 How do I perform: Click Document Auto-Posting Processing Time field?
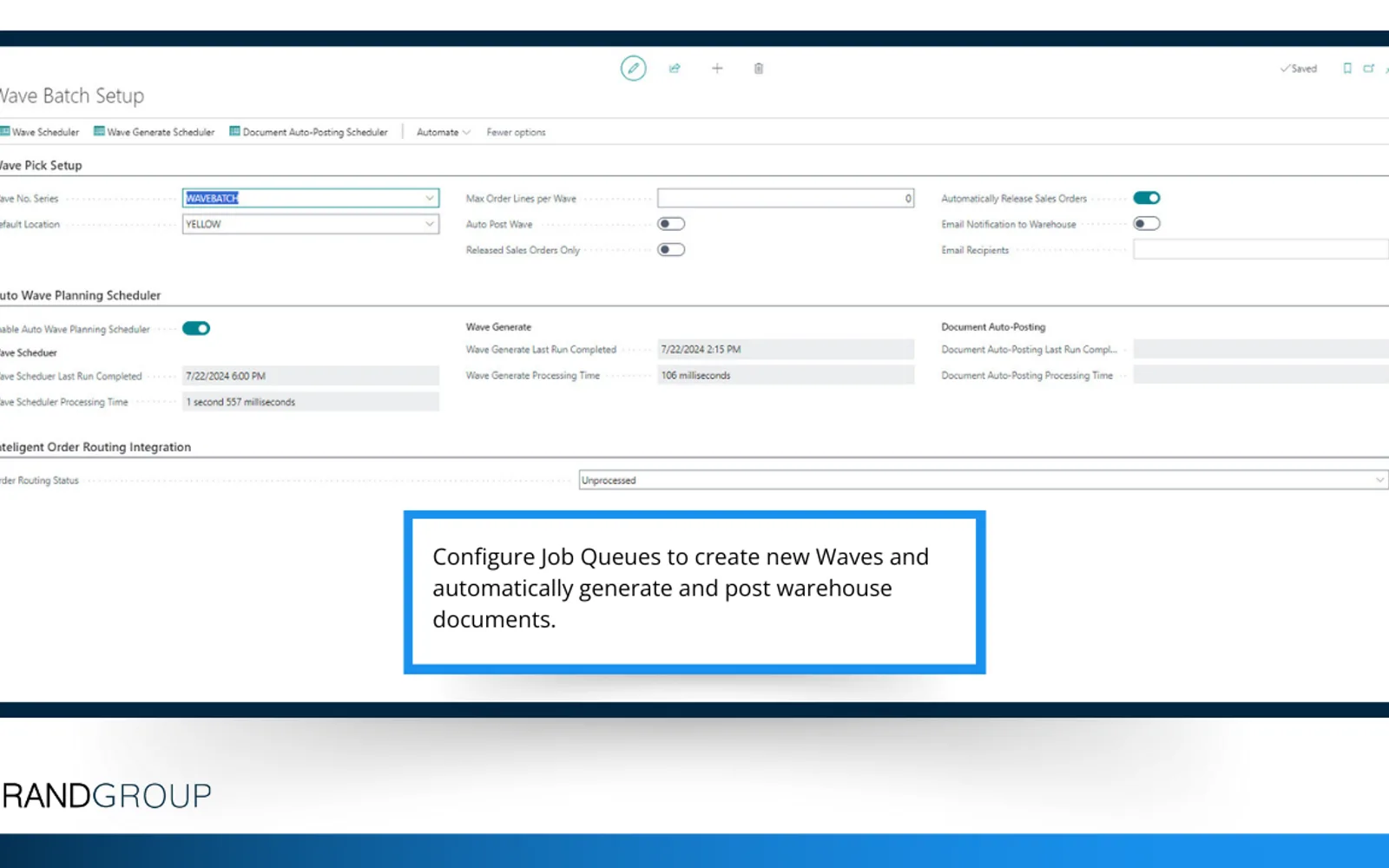1261,376
